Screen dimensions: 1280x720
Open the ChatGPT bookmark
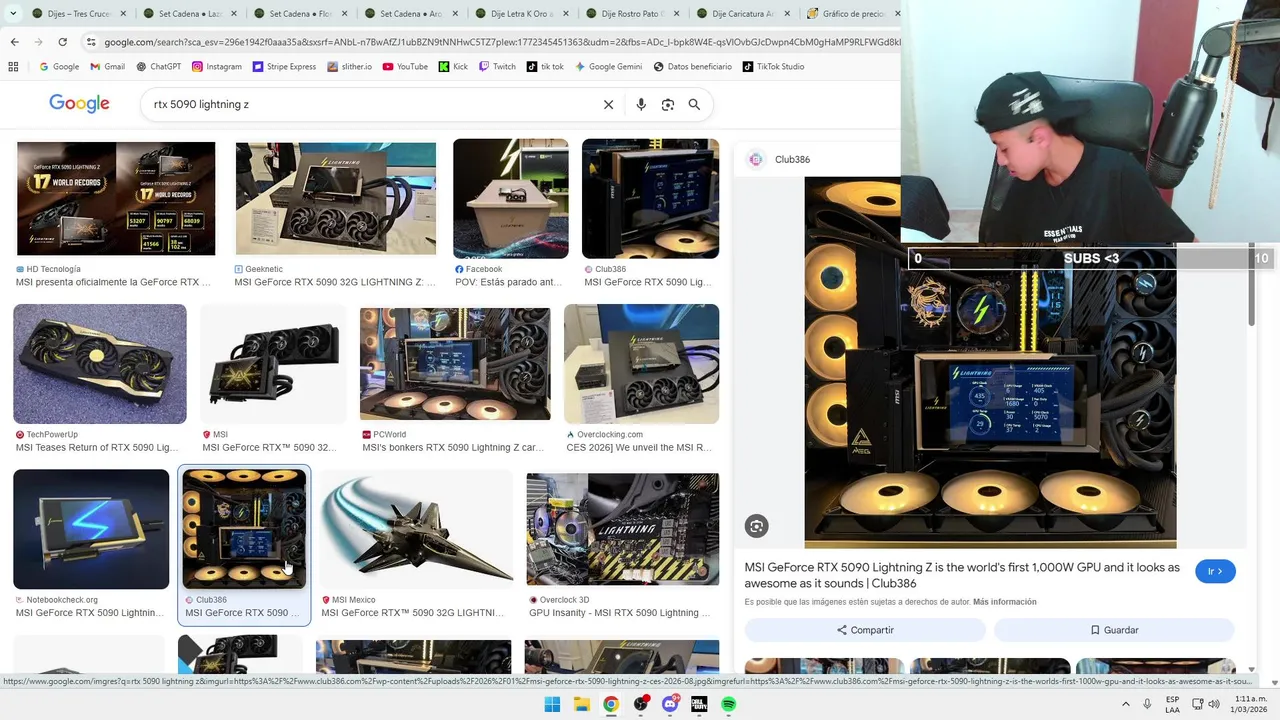coord(158,67)
